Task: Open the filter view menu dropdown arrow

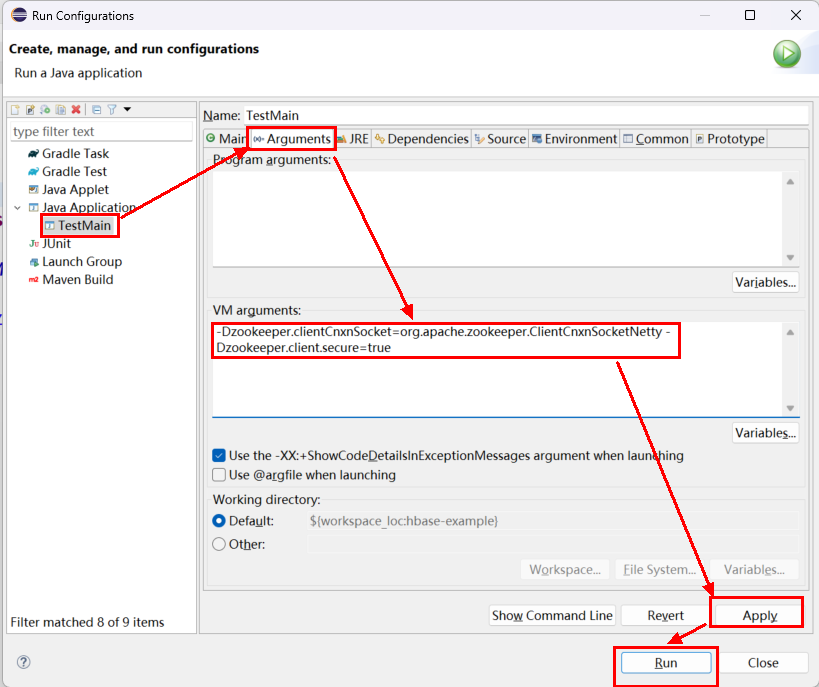Action: click(x=127, y=109)
